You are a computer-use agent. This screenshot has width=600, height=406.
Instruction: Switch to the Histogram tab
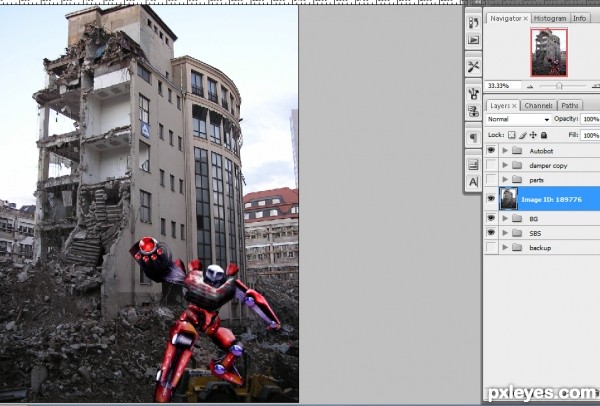pos(550,18)
